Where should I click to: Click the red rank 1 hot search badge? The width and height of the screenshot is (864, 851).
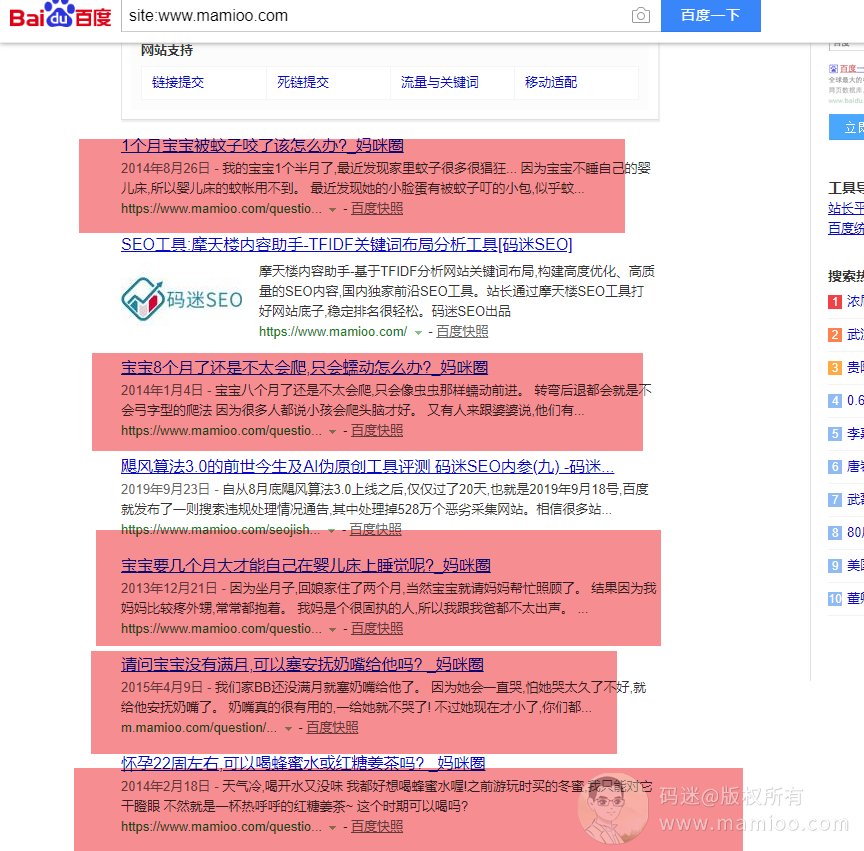[834, 302]
